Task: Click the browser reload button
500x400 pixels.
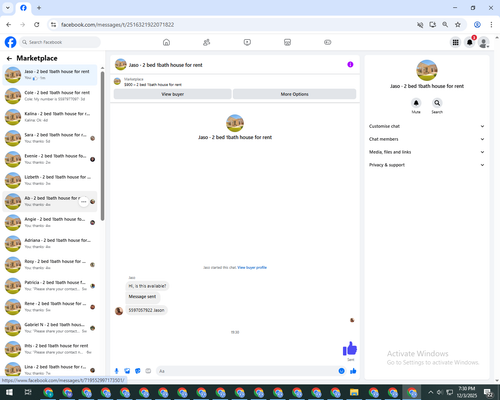Action: (x=37, y=25)
